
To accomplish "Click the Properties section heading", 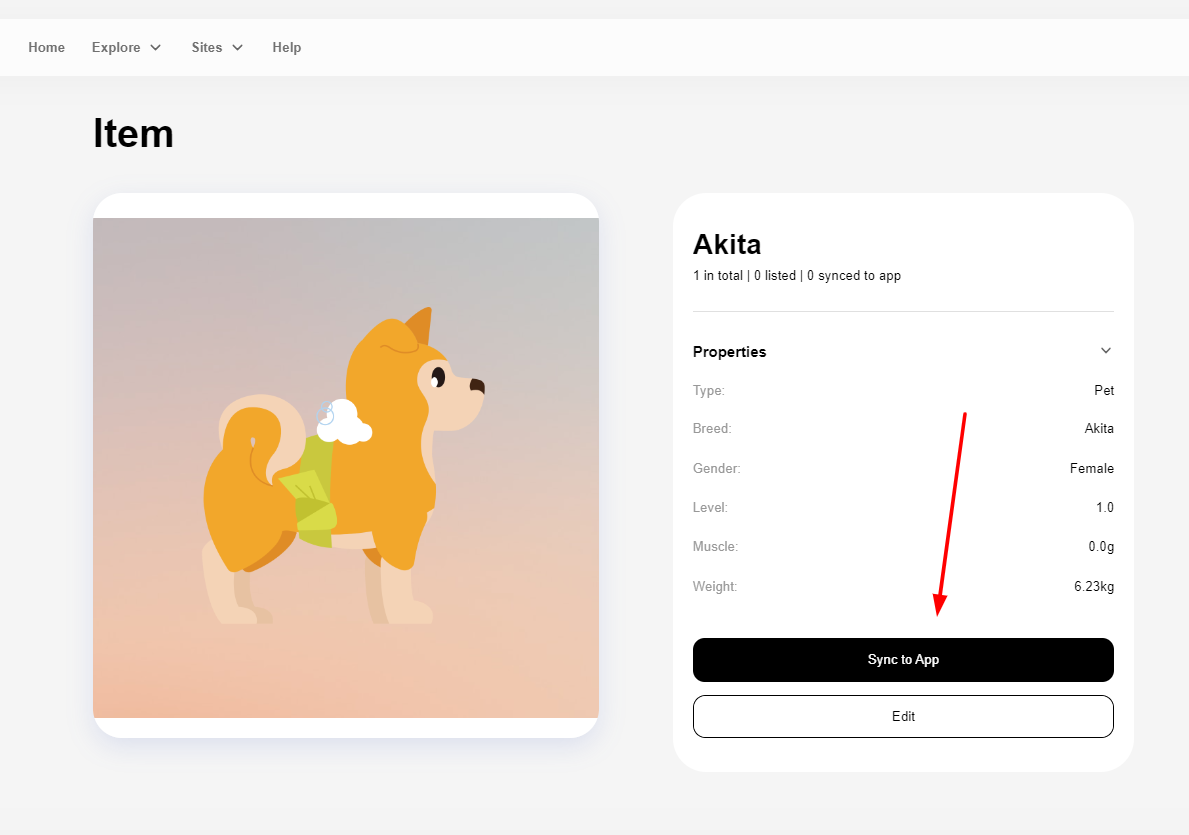I will coord(729,352).
